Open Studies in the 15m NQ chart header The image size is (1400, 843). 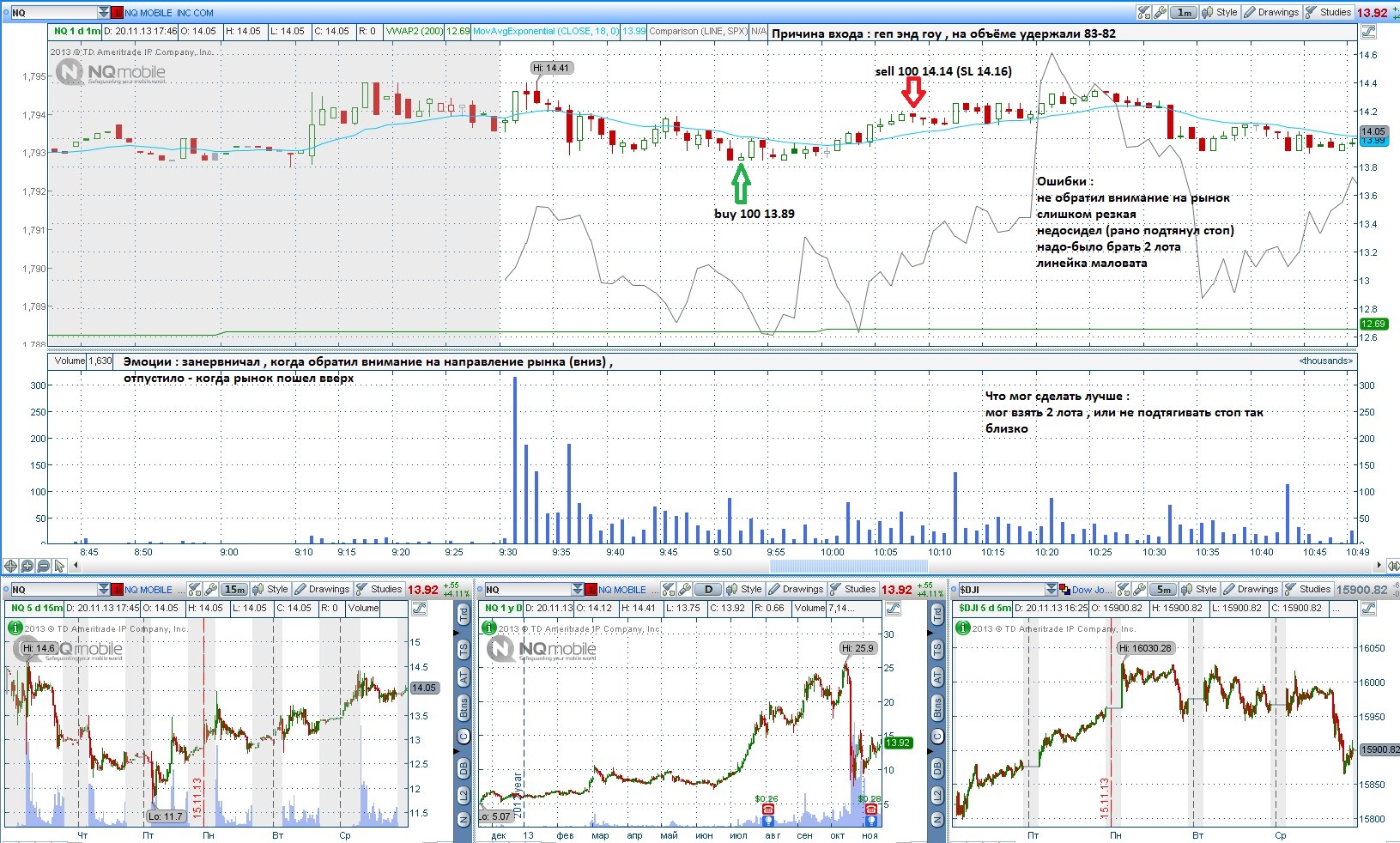click(379, 589)
